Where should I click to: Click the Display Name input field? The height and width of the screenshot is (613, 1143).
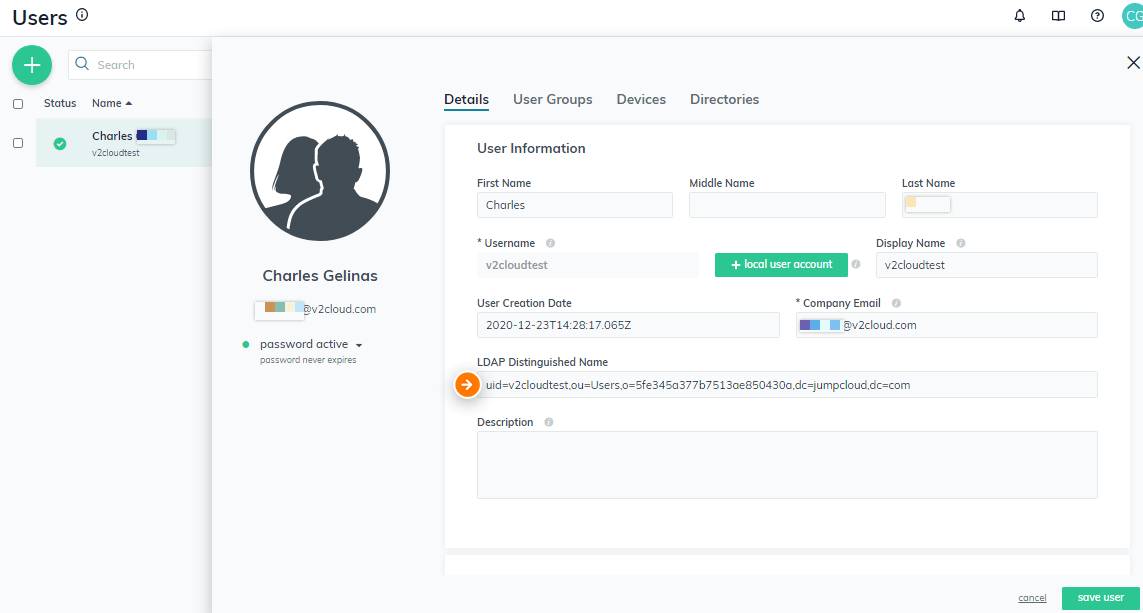986,265
